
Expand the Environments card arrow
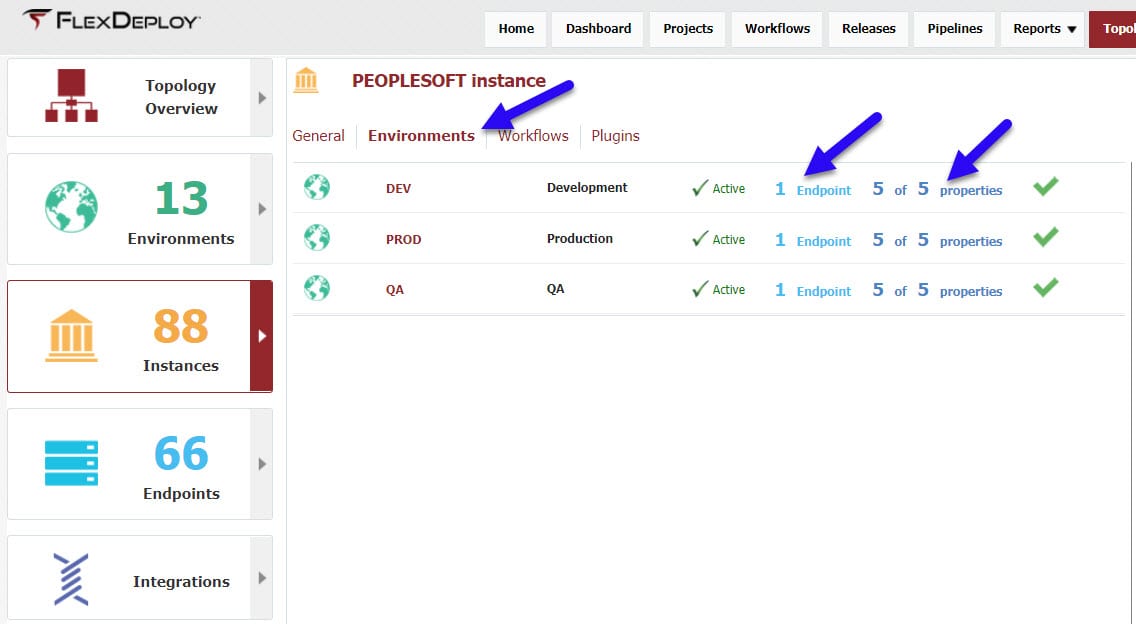(262, 209)
